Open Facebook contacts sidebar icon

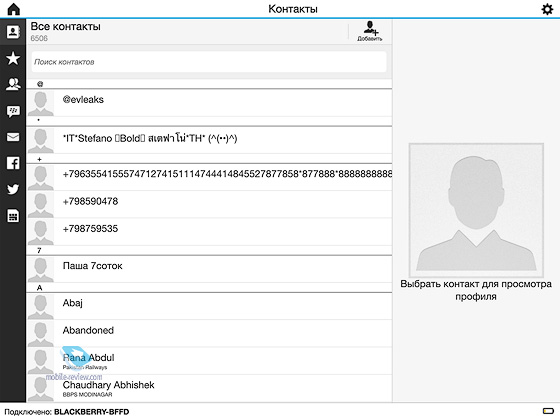click(13, 163)
